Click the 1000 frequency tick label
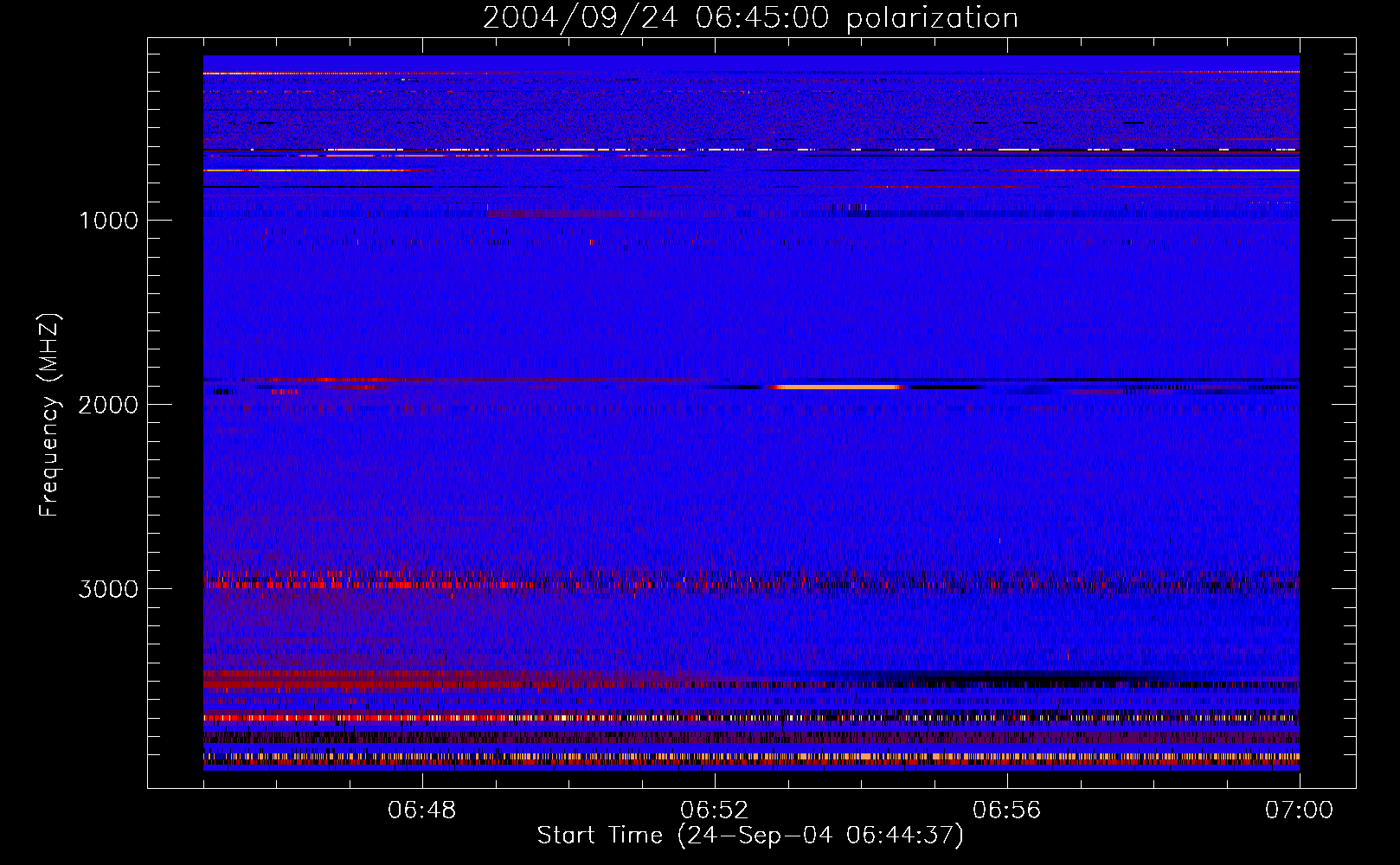This screenshot has width=1400, height=865. (108, 220)
